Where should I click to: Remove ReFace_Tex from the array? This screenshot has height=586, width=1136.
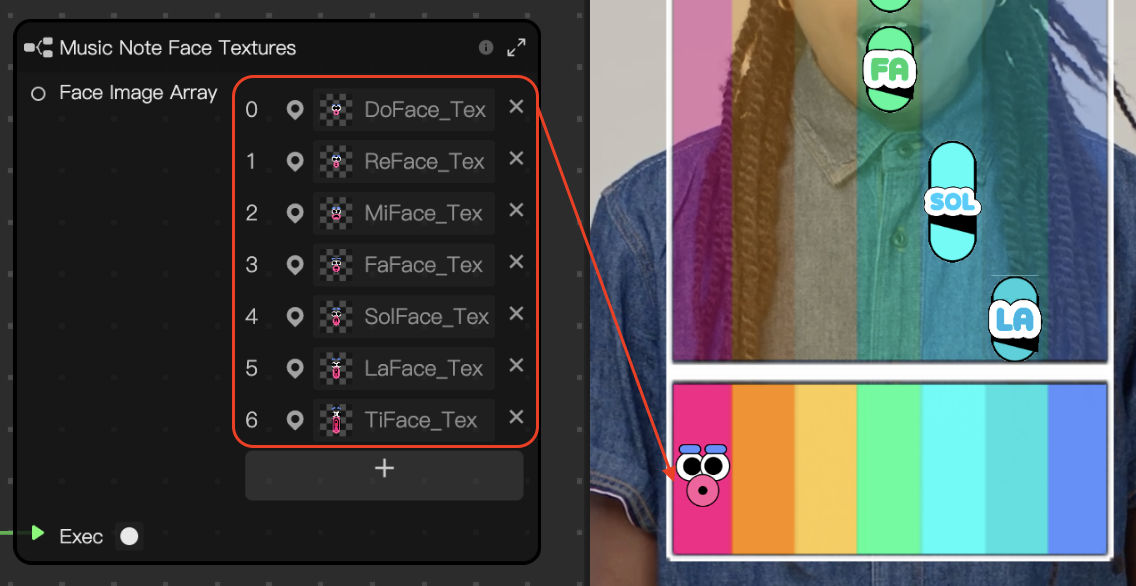coord(516,158)
